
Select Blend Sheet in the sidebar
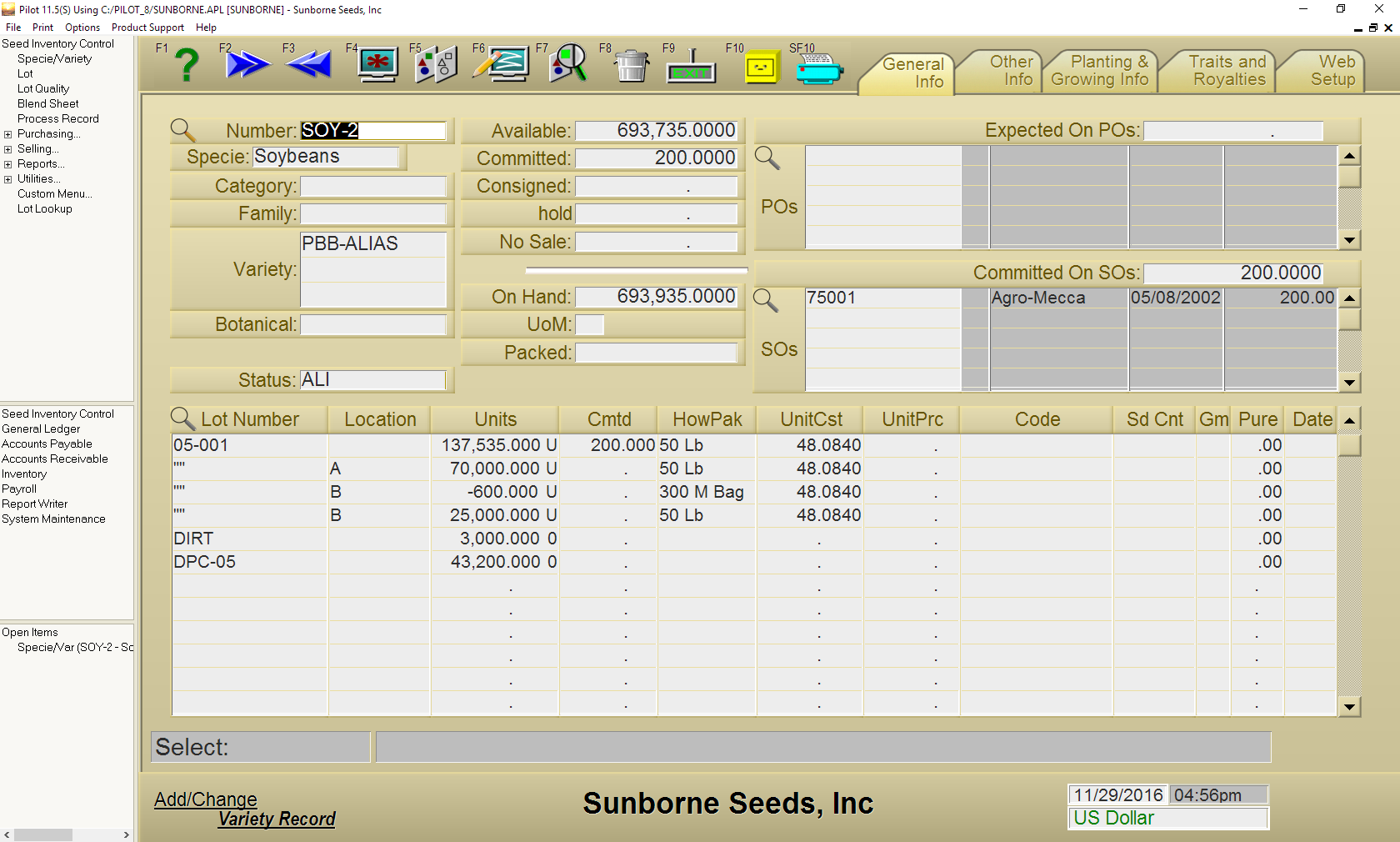tap(48, 104)
